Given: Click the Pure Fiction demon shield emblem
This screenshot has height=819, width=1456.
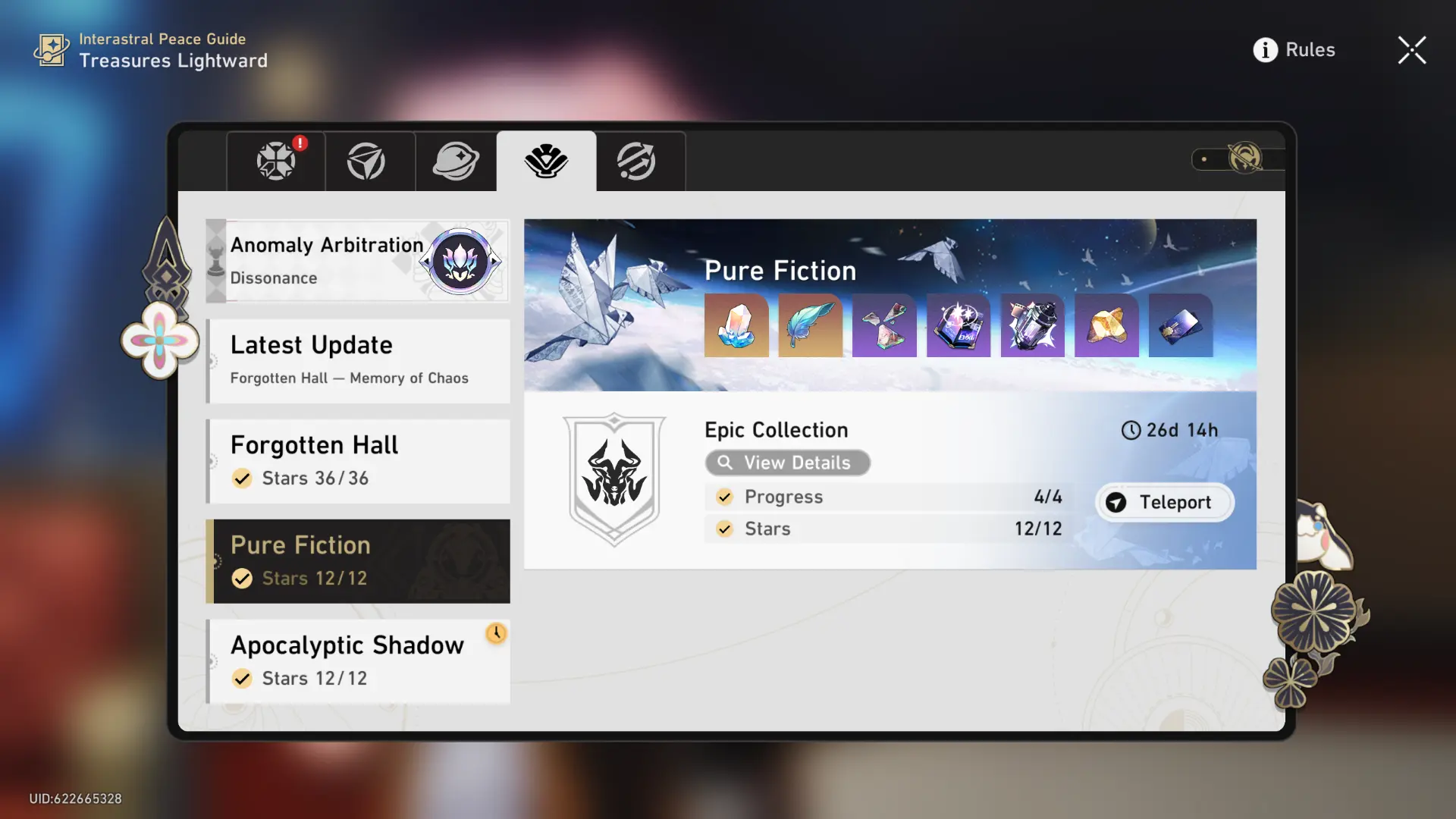Looking at the screenshot, I should pyautogui.click(x=614, y=479).
